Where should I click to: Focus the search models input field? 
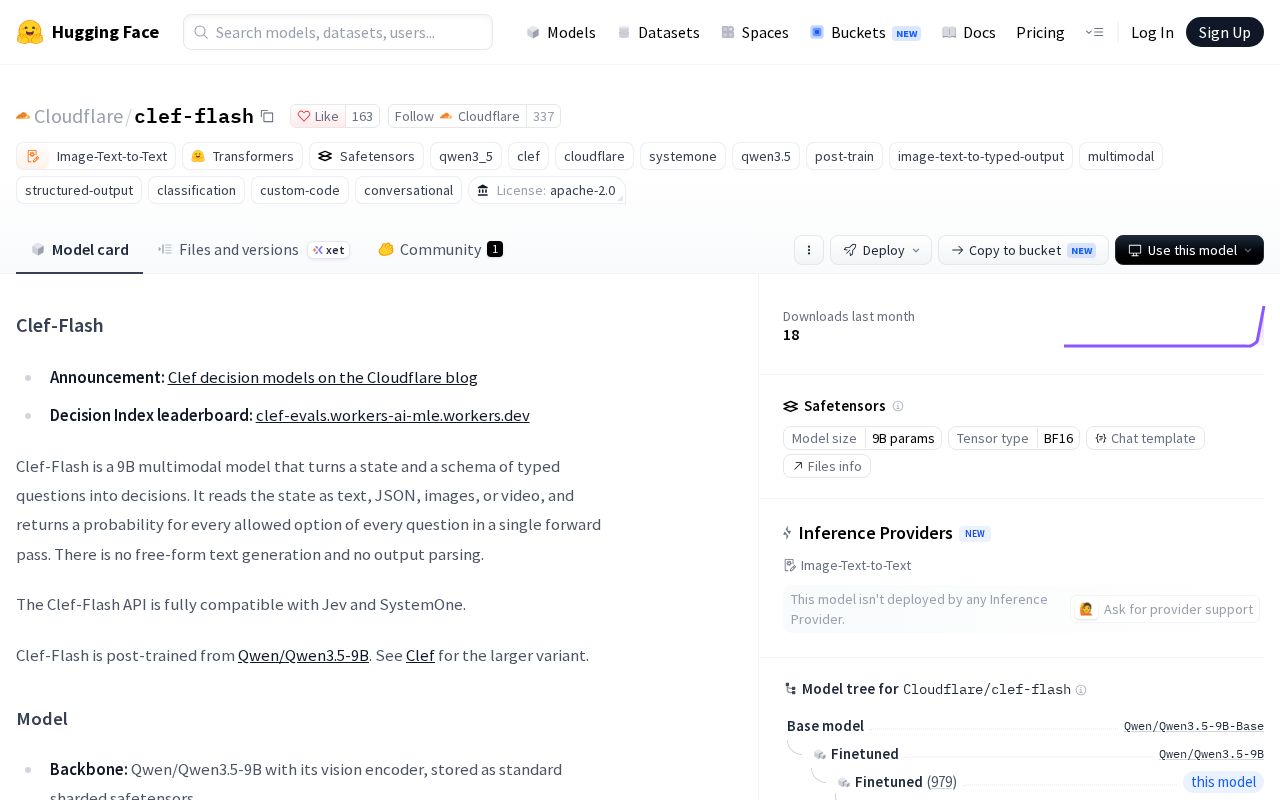click(338, 32)
